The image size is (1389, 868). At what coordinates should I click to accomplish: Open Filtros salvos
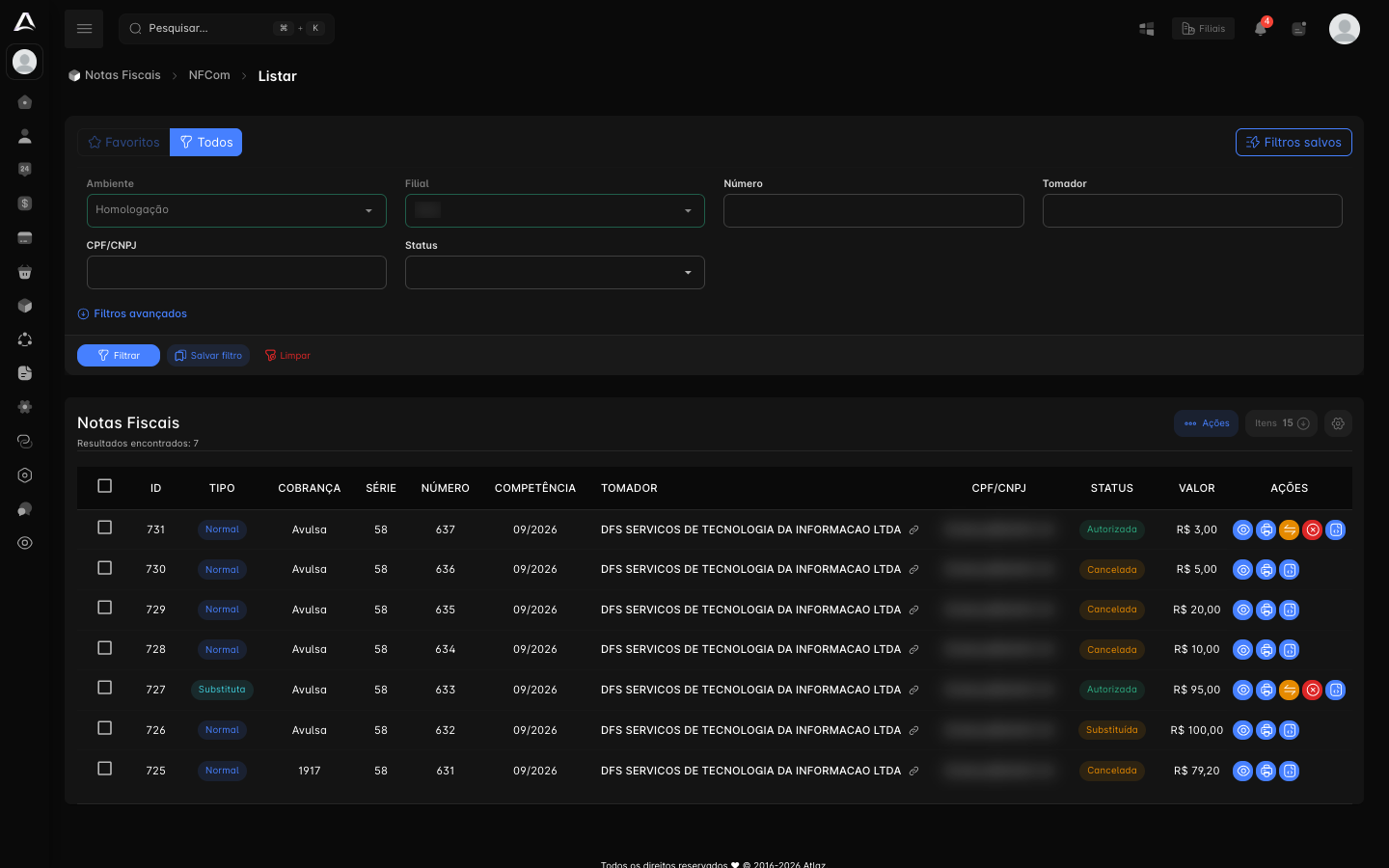tap(1294, 142)
